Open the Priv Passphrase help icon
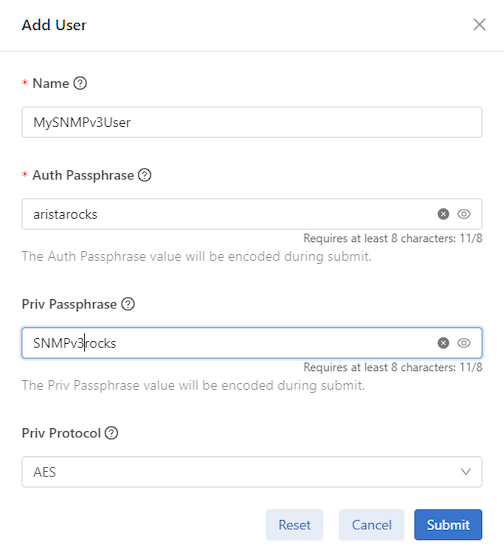504x554 pixels. pyautogui.click(x=128, y=304)
